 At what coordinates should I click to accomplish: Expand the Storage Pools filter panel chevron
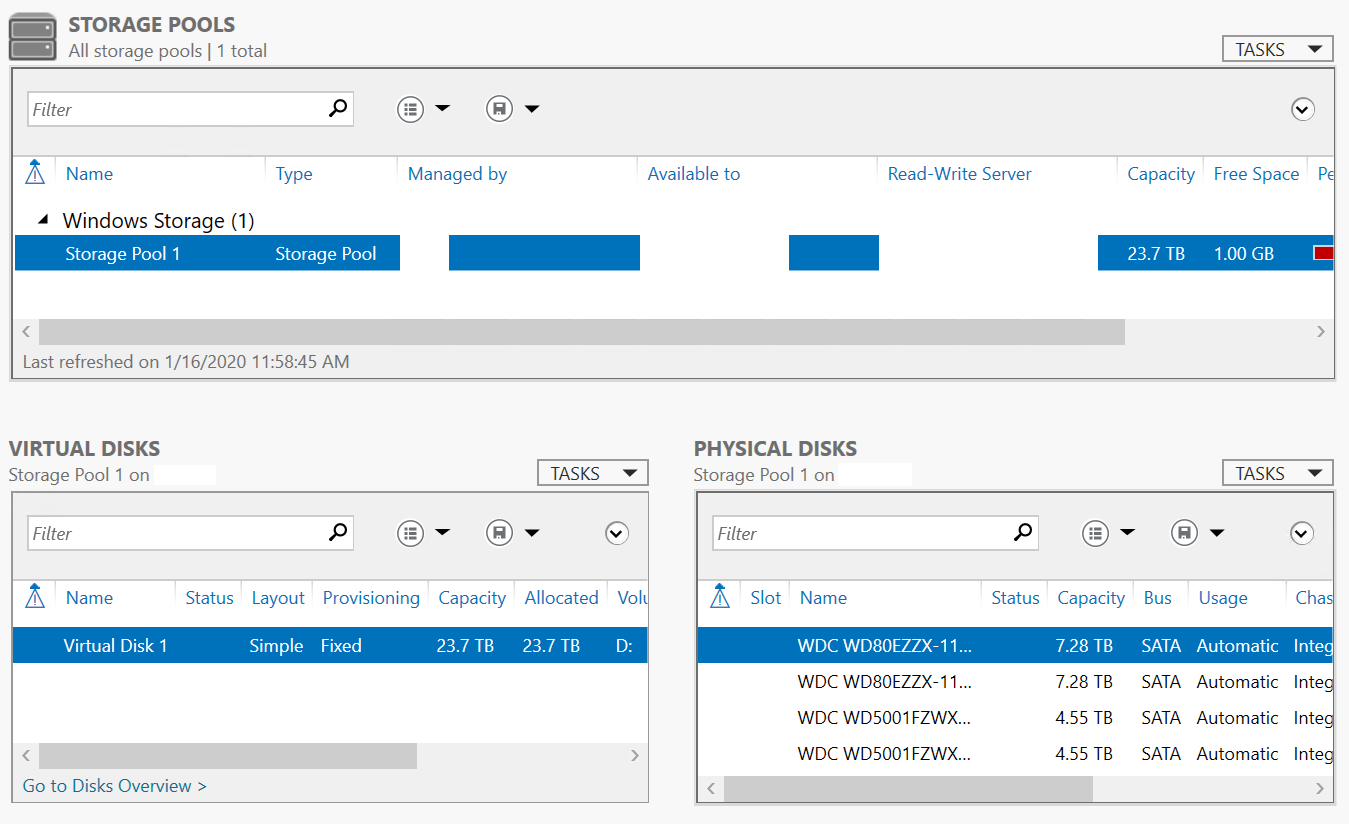1302,109
